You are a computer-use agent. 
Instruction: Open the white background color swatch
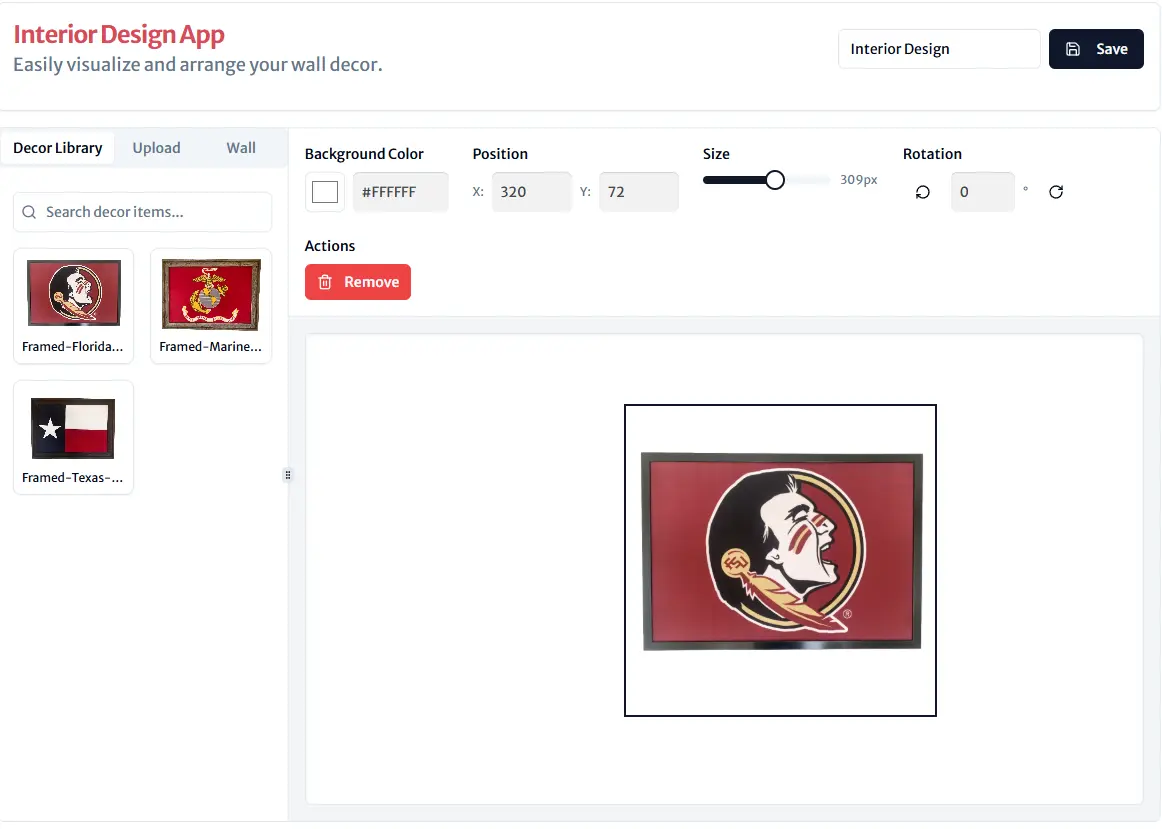coord(325,192)
